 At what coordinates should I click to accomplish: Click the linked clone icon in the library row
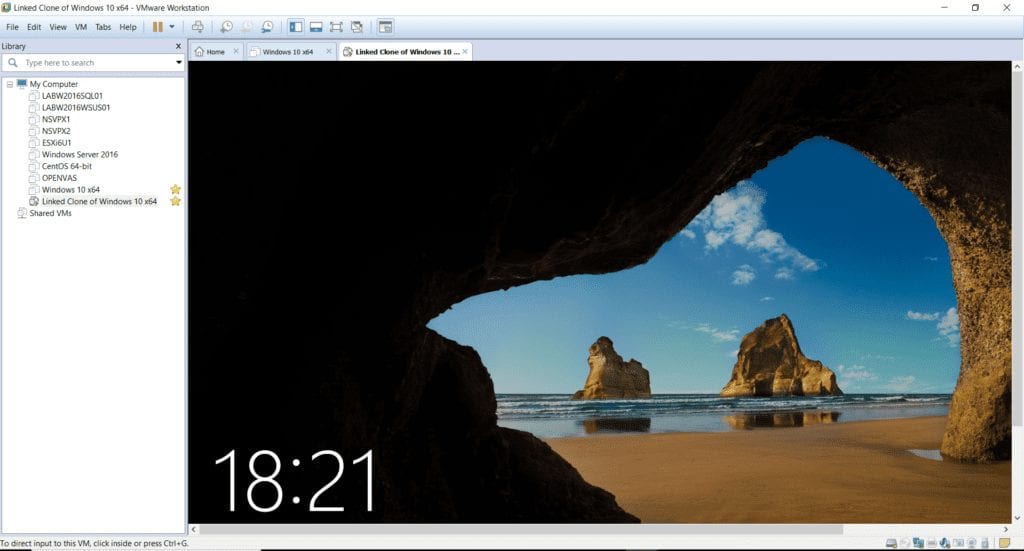(34, 202)
